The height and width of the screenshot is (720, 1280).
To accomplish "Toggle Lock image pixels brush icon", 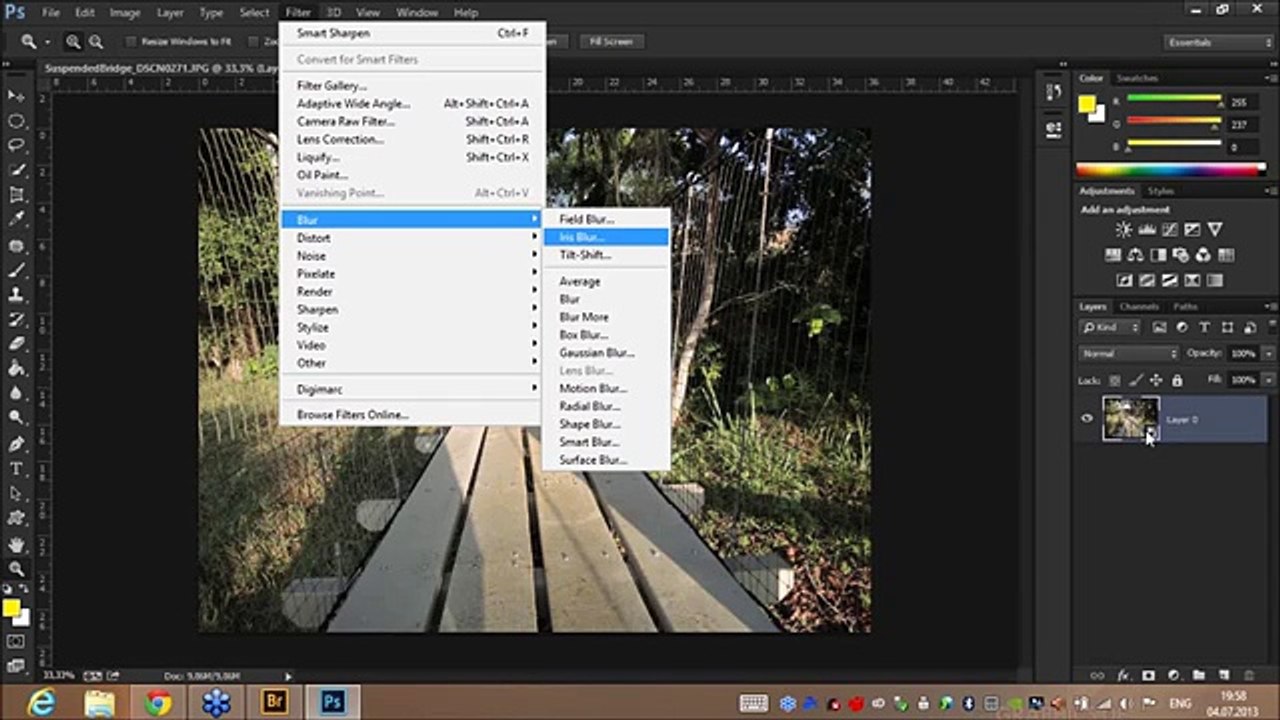I will point(1136,380).
